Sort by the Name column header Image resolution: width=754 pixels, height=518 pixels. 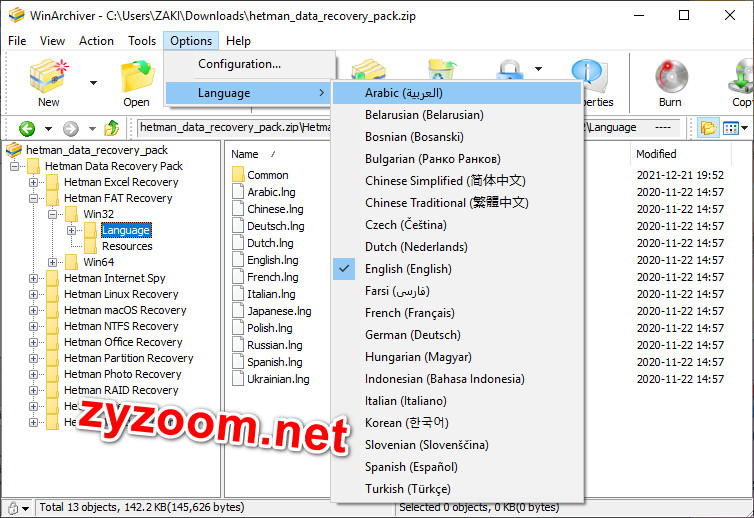(x=245, y=154)
